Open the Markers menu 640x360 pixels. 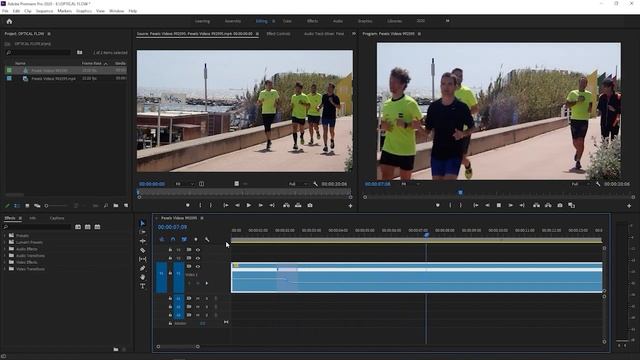click(x=64, y=11)
